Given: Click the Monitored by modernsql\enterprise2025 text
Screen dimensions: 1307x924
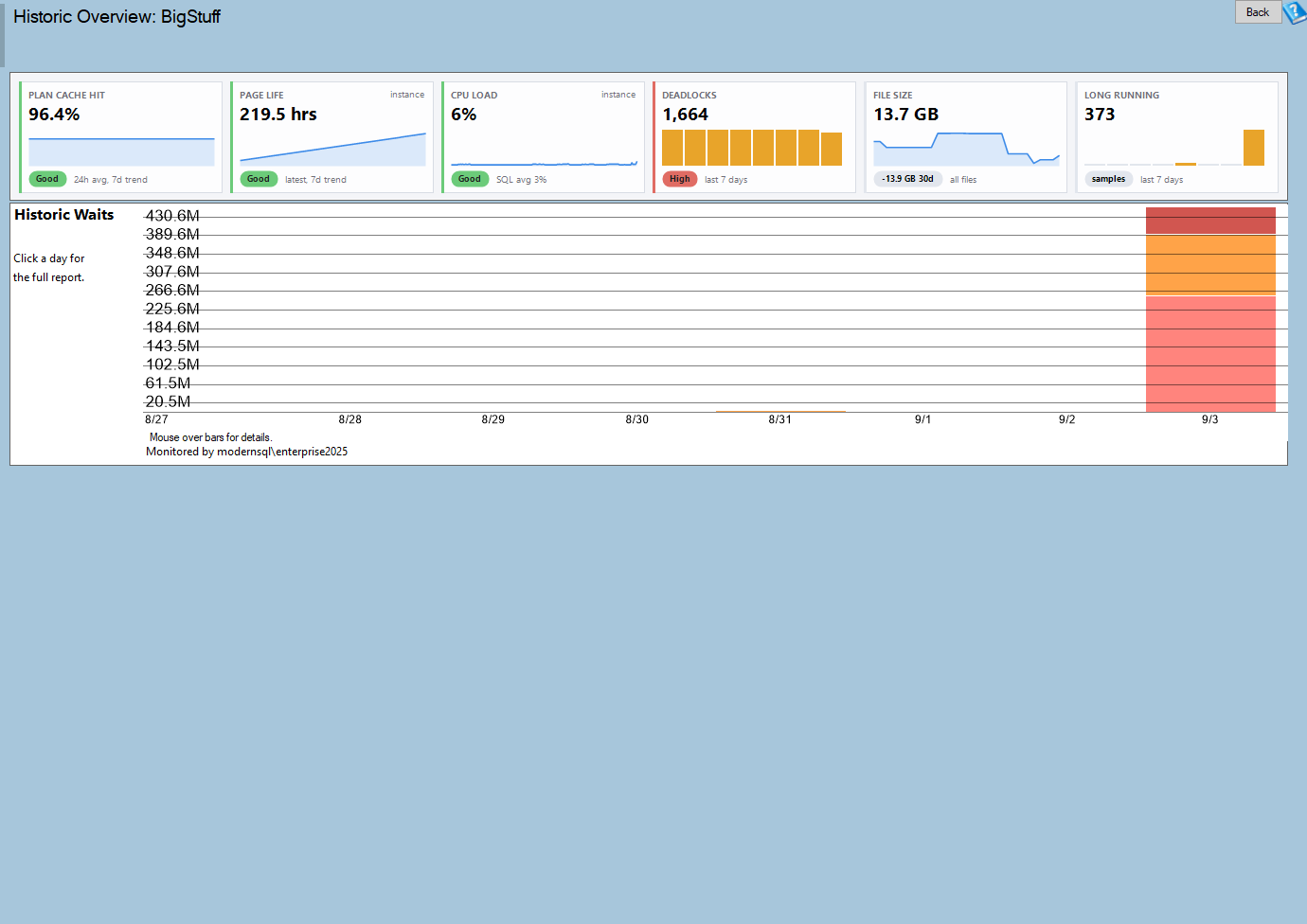Looking at the screenshot, I should (x=246, y=452).
